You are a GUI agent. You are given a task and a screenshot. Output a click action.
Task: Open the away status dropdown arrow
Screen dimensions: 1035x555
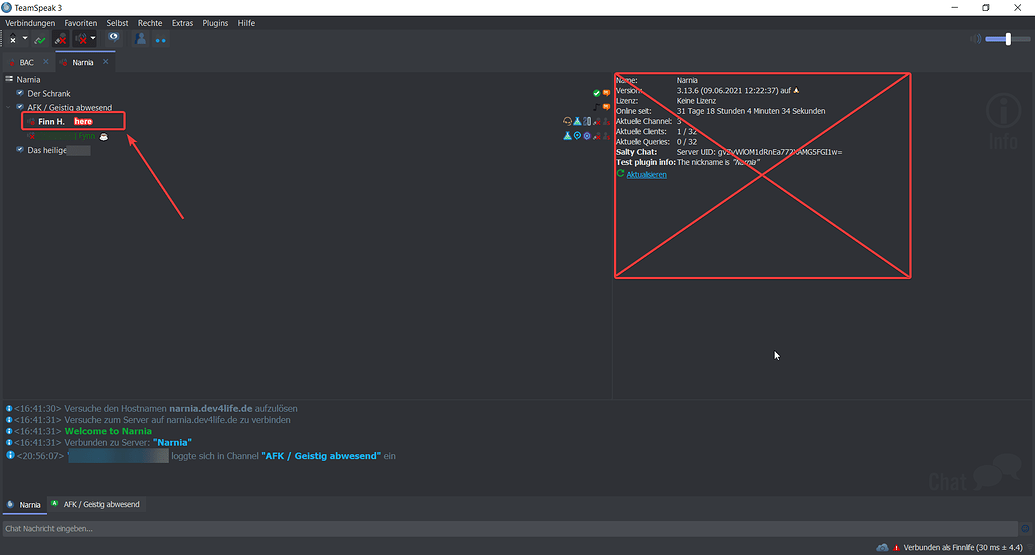pos(25,39)
